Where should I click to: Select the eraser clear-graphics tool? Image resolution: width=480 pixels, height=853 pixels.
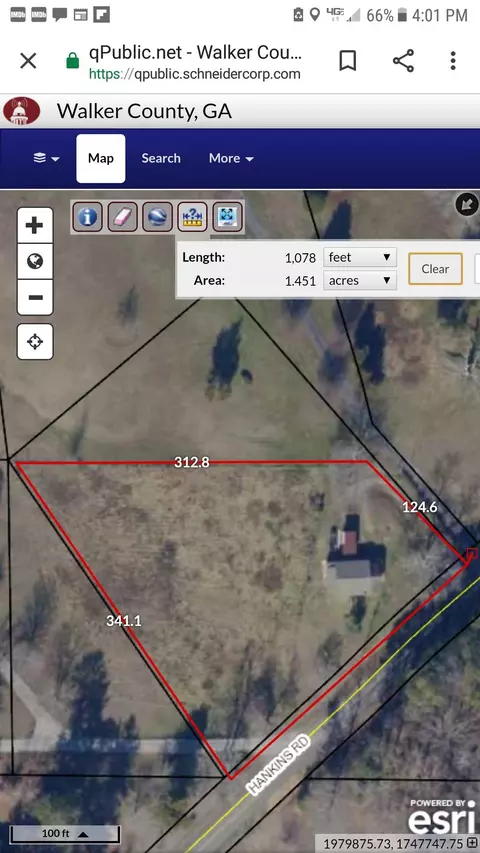122,217
